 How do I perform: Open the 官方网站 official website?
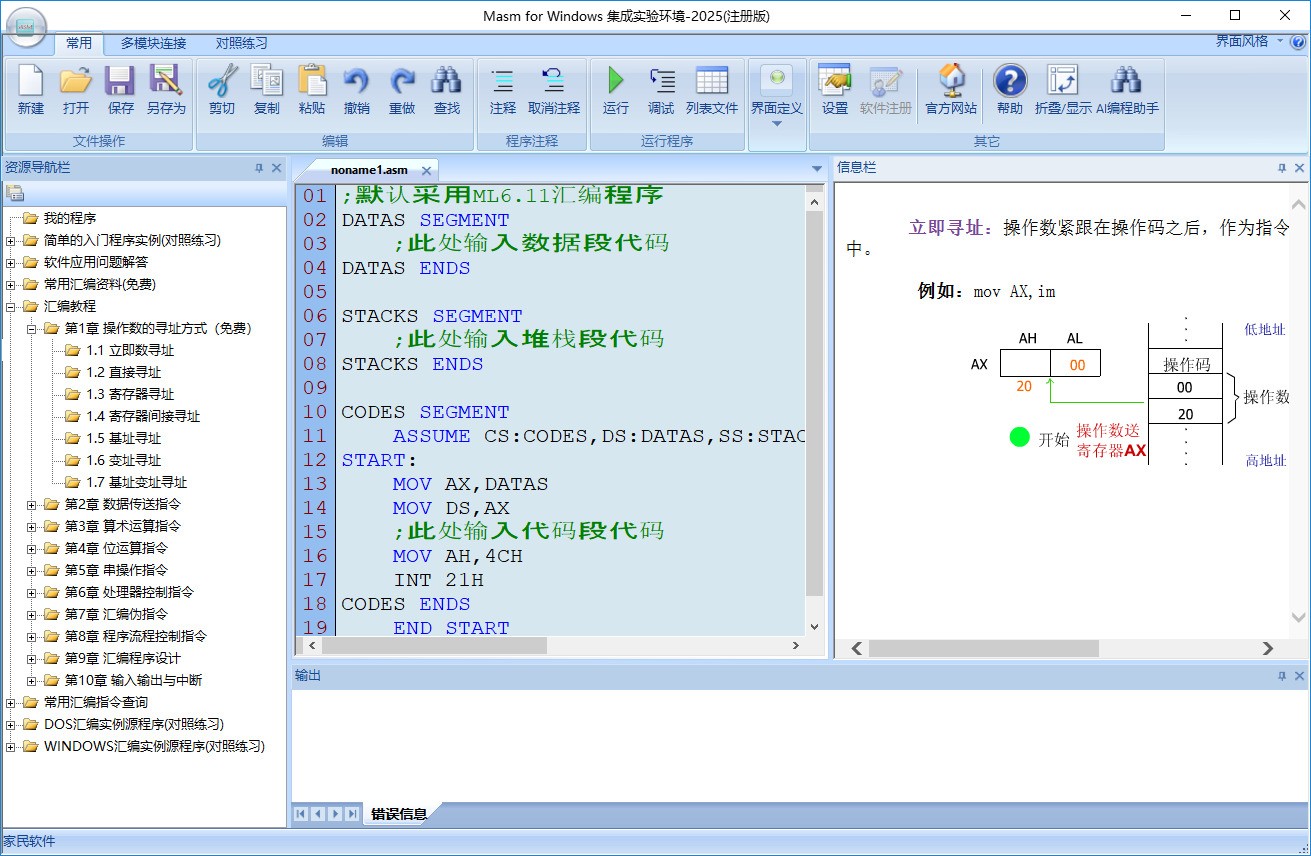[952, 90]
